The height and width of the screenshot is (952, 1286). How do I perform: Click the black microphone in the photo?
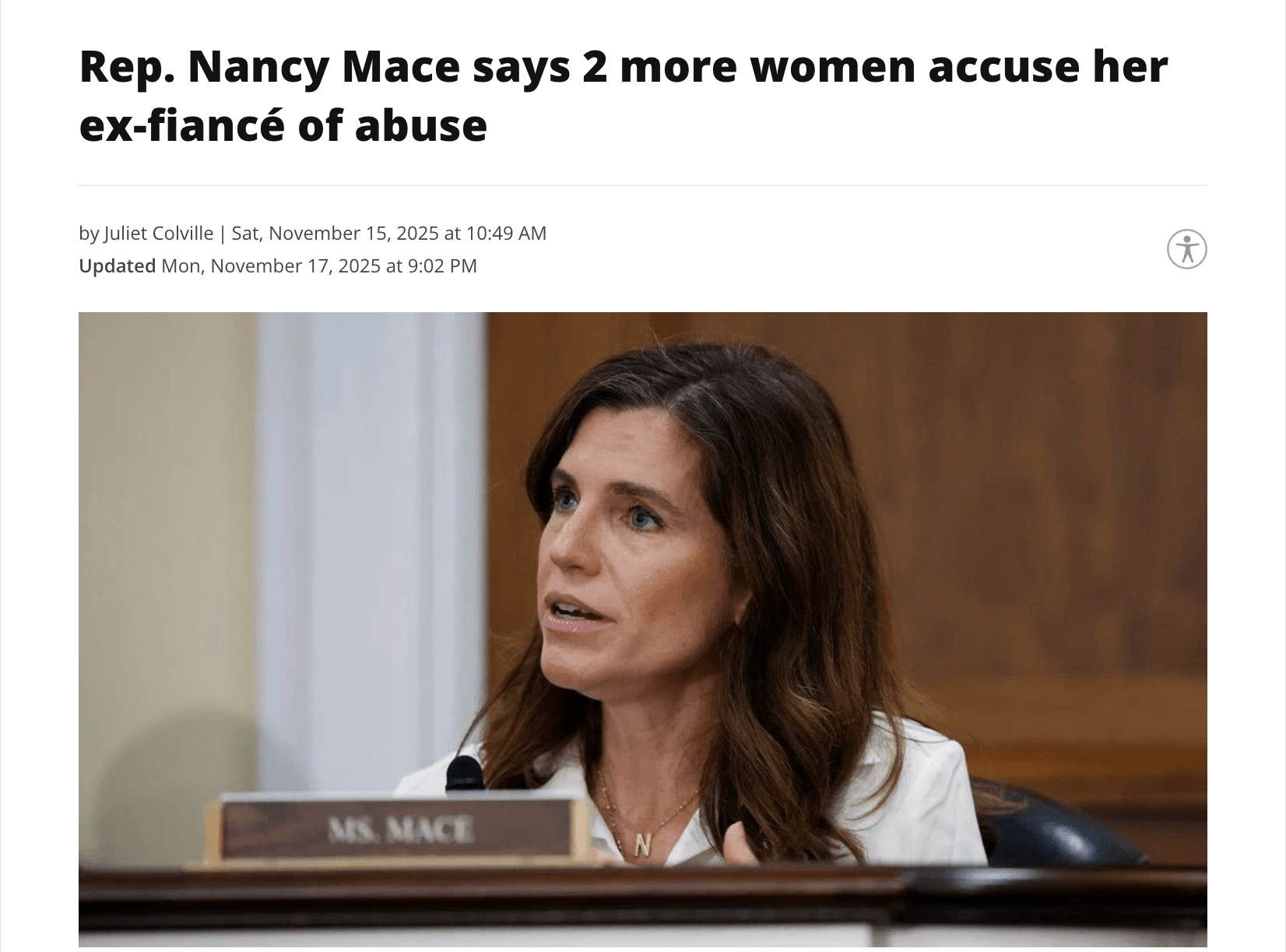(465, 774)
